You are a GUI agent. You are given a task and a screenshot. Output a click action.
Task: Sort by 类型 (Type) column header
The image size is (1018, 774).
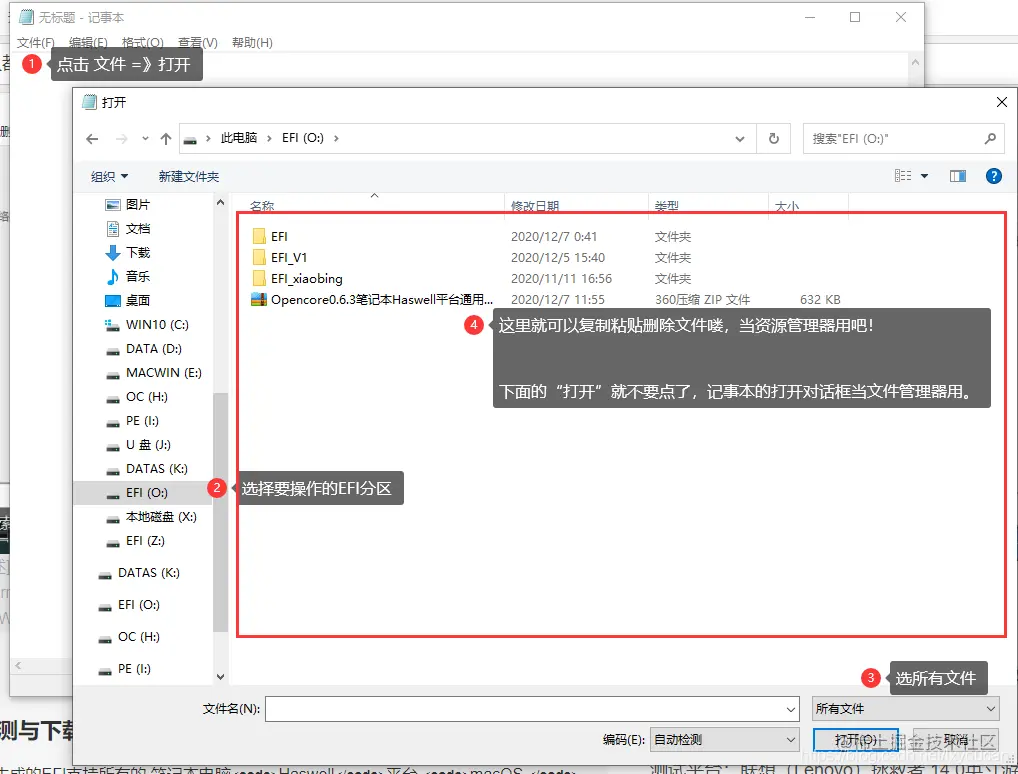pos(666,206)
